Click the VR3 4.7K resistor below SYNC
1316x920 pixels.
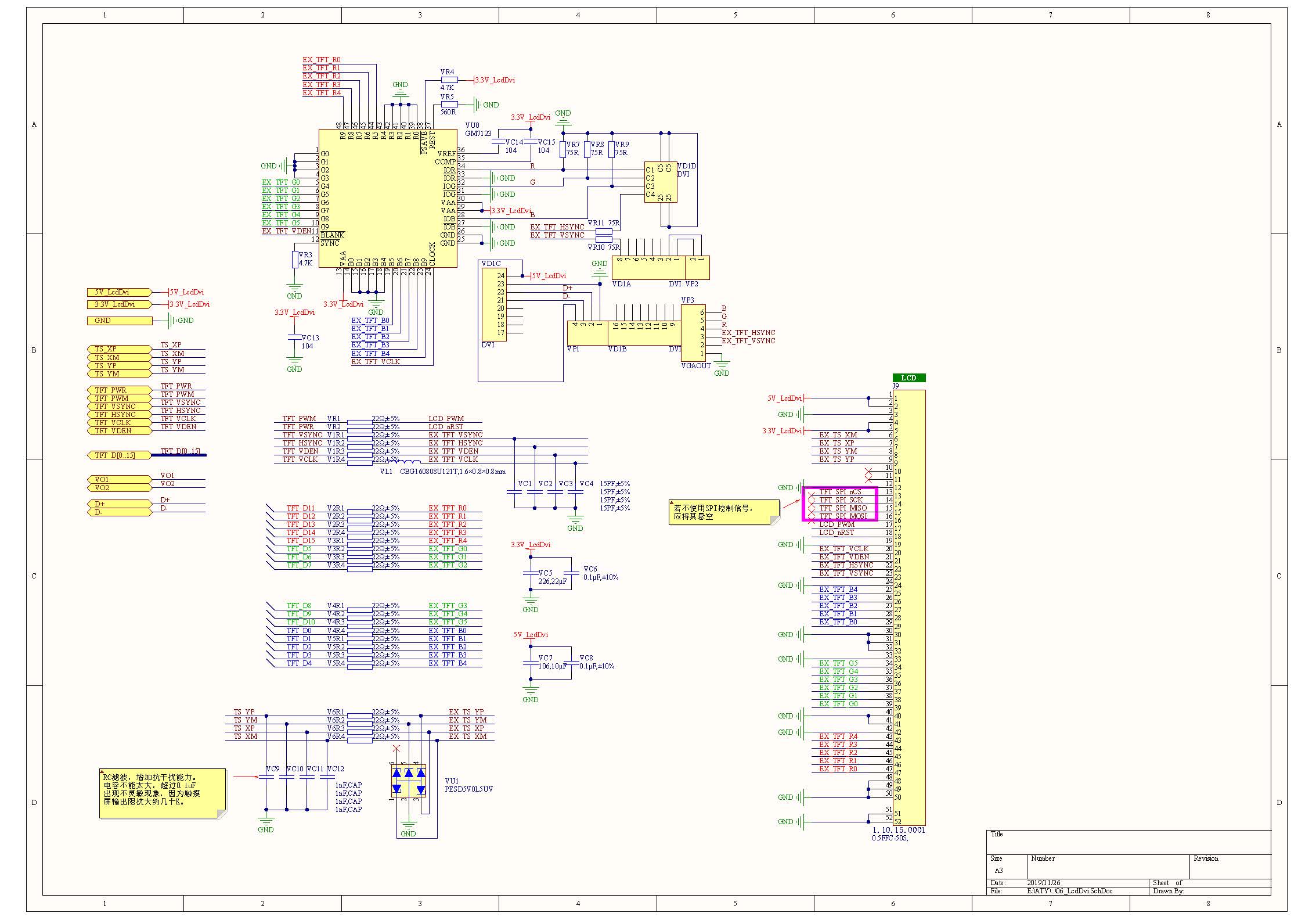coord(295,259)
